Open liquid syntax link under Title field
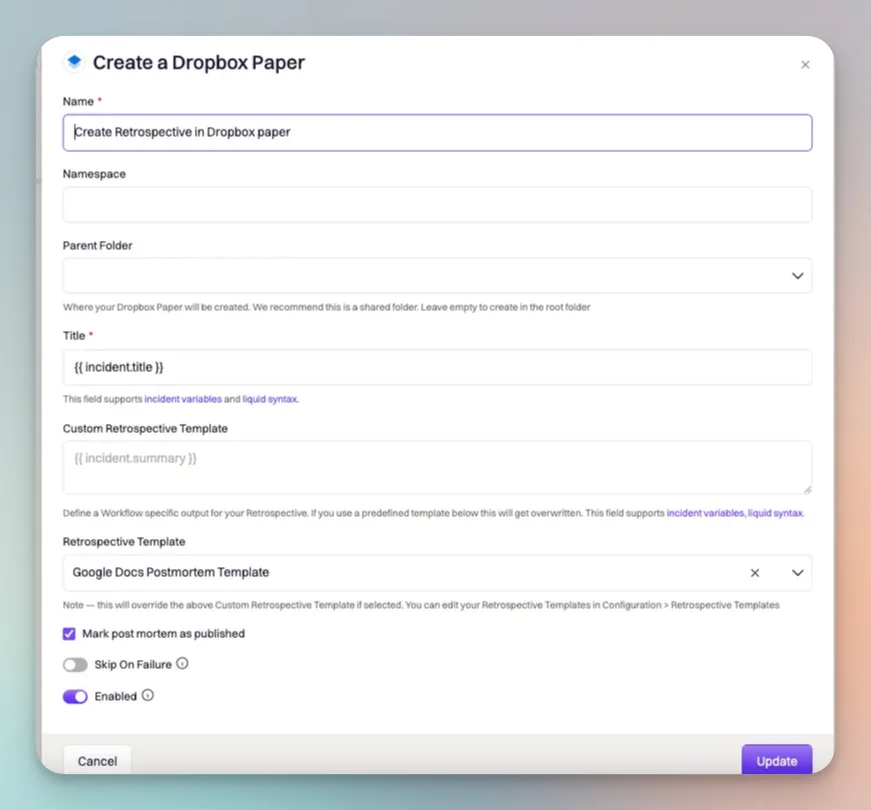This screenshot has height=810, width=871. pyautogui.click(x=270, y=399)
